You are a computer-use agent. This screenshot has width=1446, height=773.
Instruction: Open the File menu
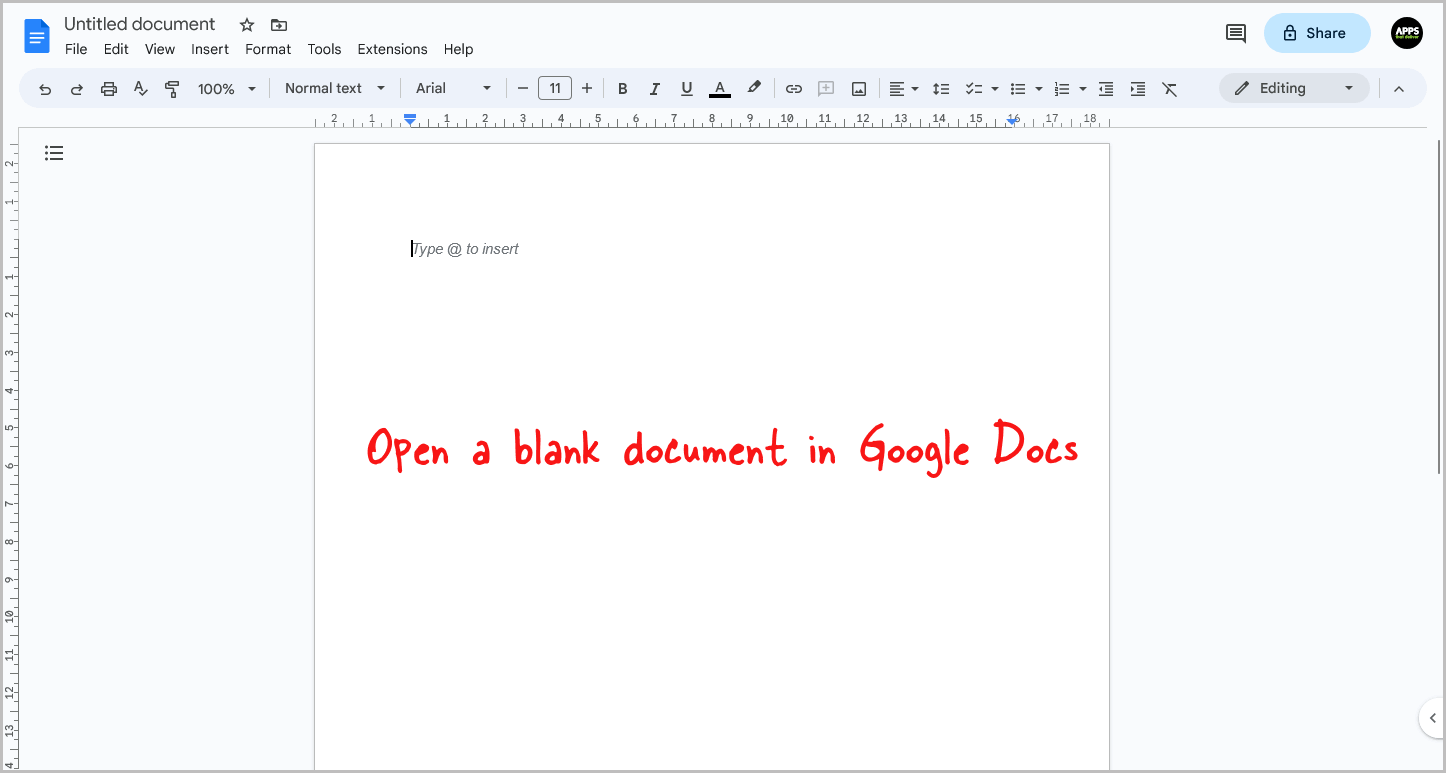pyautogui.click(x=76, y=49)
